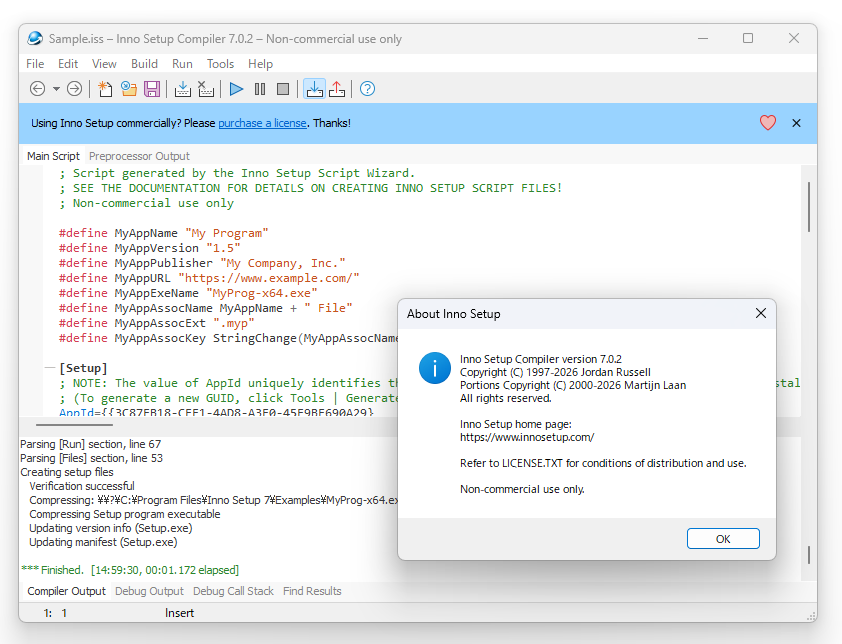This screenshot has width=842, height=644.
Task: Create a new script with the New icon
Action: click(x=105, y=89)
